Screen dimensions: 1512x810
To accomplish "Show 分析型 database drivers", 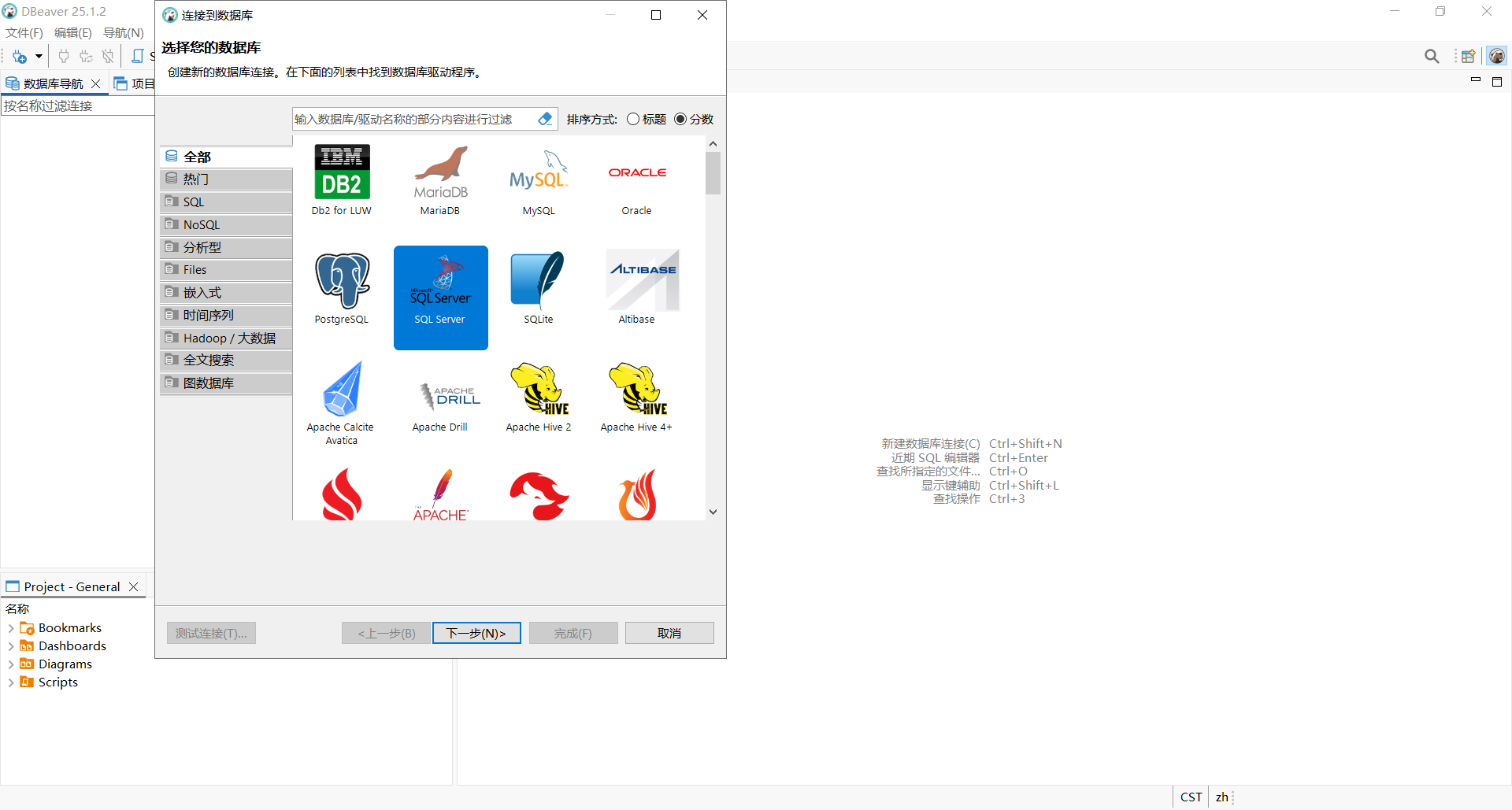I will (x=226, y=247).
